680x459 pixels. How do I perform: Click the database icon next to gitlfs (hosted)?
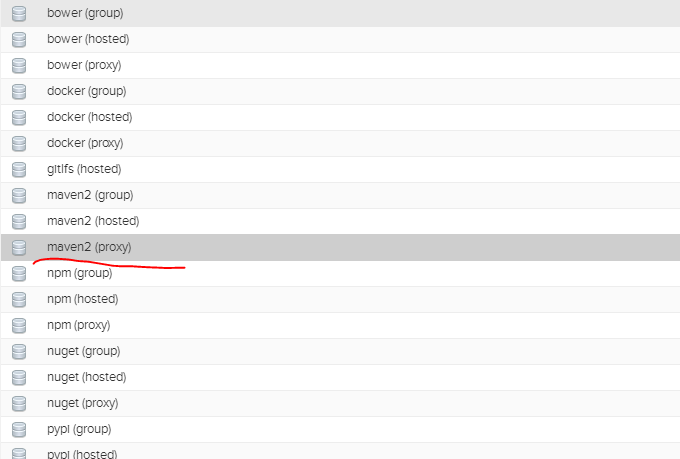pyautogui.click(x=19, y=170)
